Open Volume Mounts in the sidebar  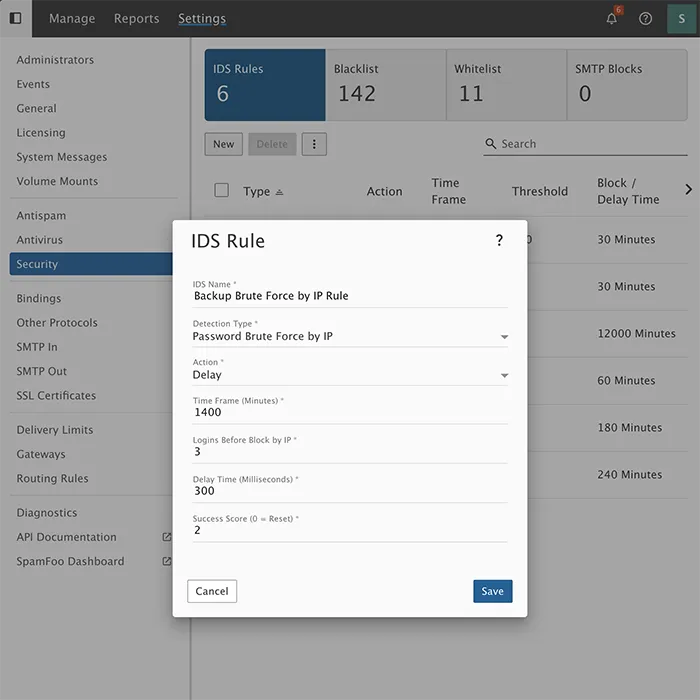pyautogui.click(x=57, y=181)
